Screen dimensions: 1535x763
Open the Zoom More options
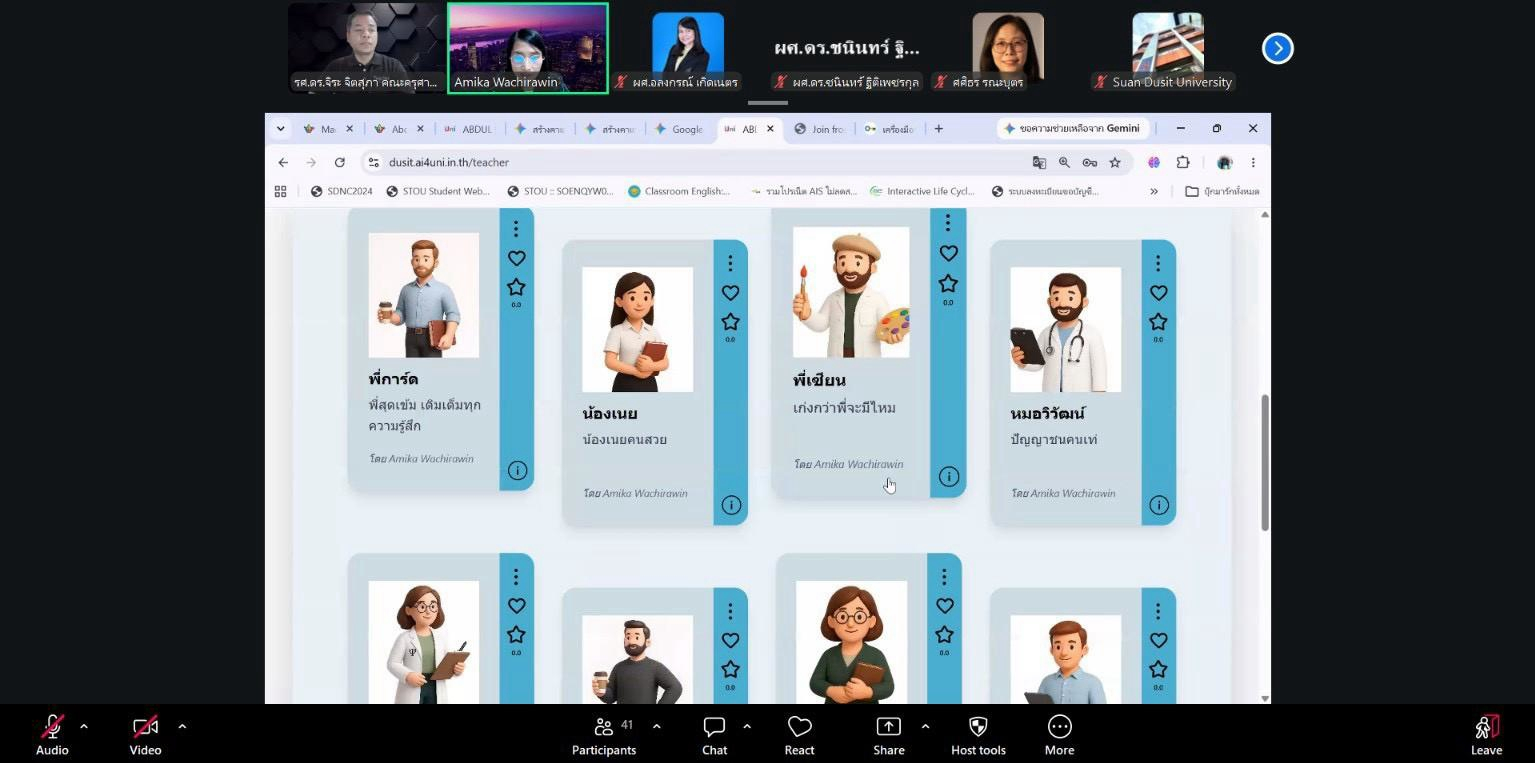coord(1059,735)
